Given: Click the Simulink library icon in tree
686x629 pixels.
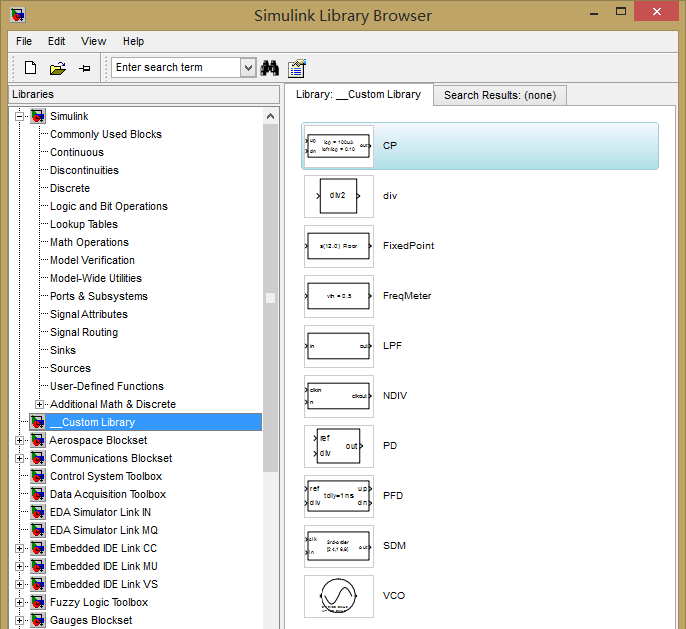Looking at the screenshot, I should tap(38, 116).
